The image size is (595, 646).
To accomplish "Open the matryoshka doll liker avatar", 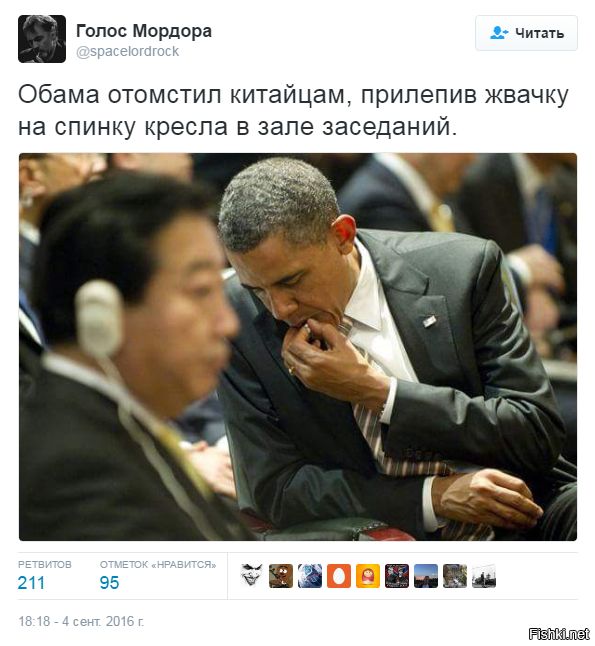I will [368, 576].
